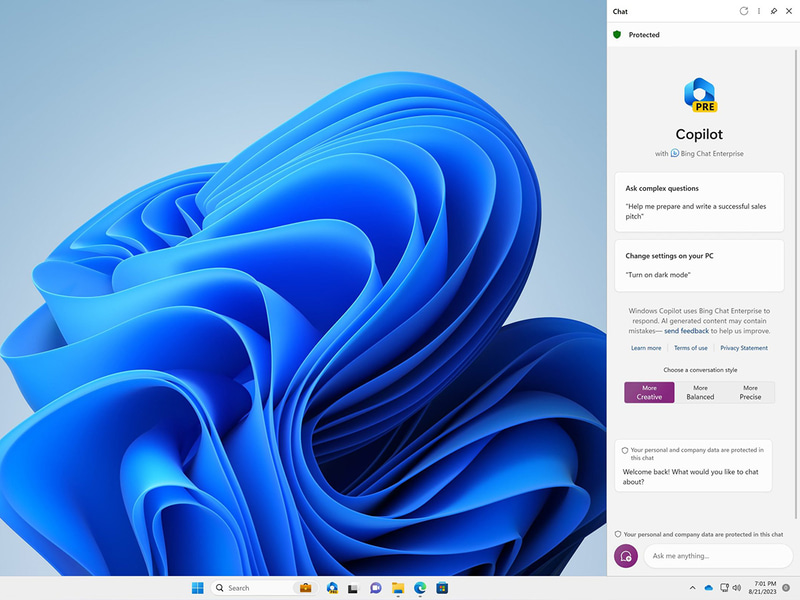This screenshot has width=800, height=600.
Task: Pin the Copilot panel
Action: tap(773, 11)
